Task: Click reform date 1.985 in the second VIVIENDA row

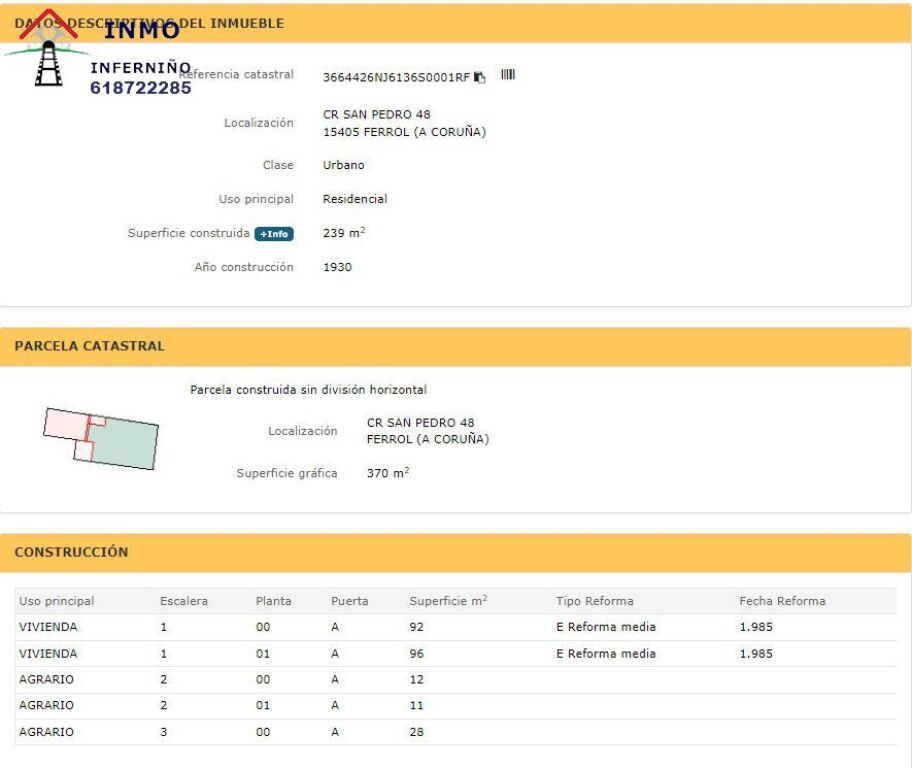Action: tap(756, 653)
